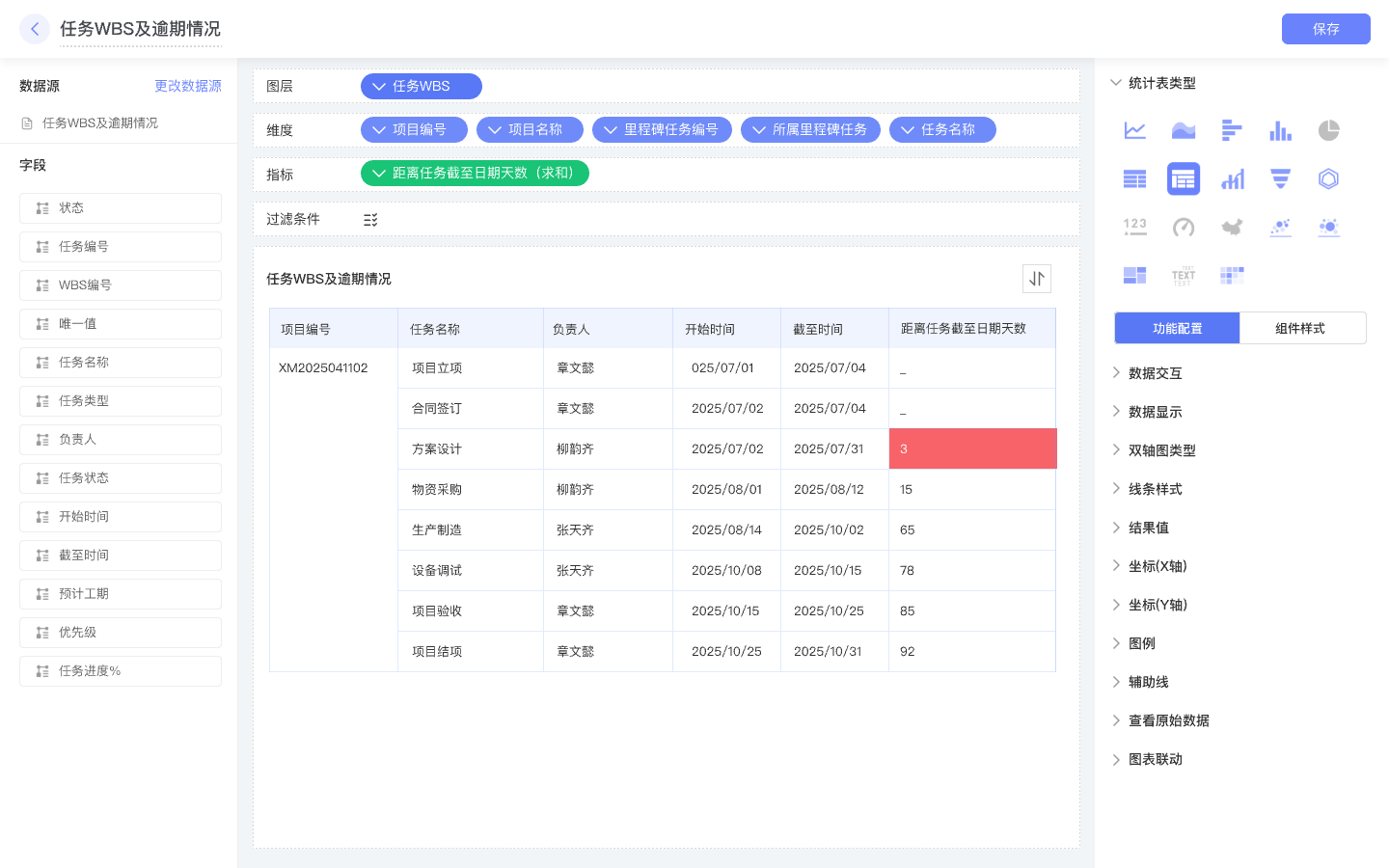This screenshot has width=1389, height=868.
Task: Select the 任务进度% field item
Action: tap(121, 671)
